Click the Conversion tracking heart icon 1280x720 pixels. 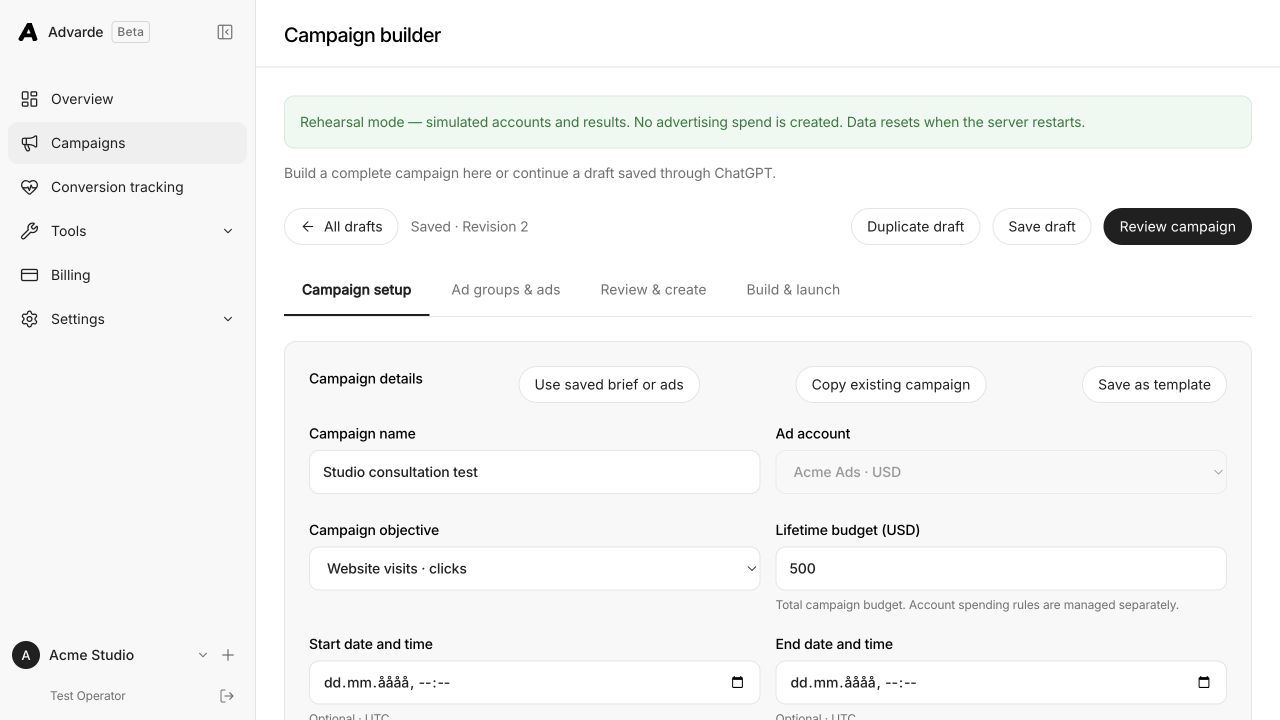(x=30, y=187)
